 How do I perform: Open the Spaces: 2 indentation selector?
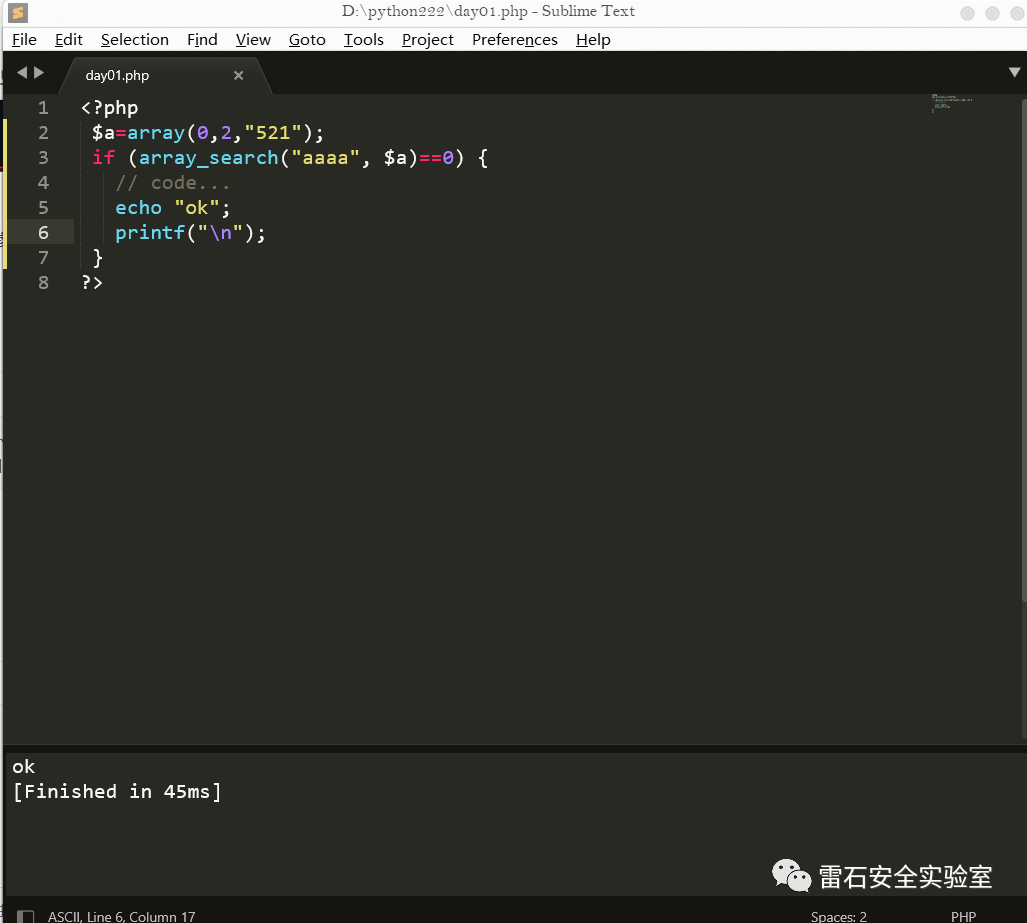coord(838,916)
